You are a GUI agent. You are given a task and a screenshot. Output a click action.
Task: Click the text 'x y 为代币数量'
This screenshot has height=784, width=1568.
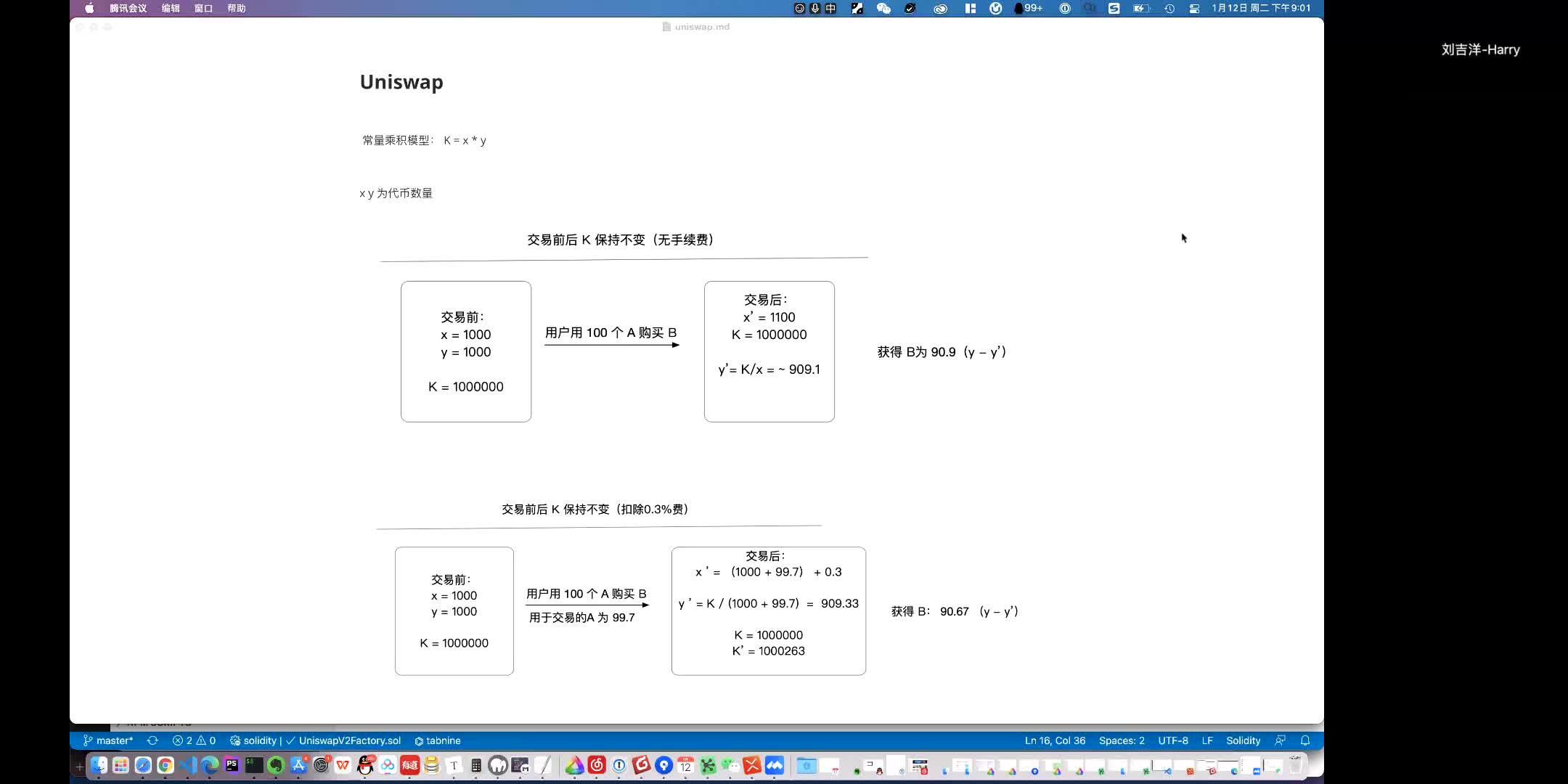click(396, 193)
